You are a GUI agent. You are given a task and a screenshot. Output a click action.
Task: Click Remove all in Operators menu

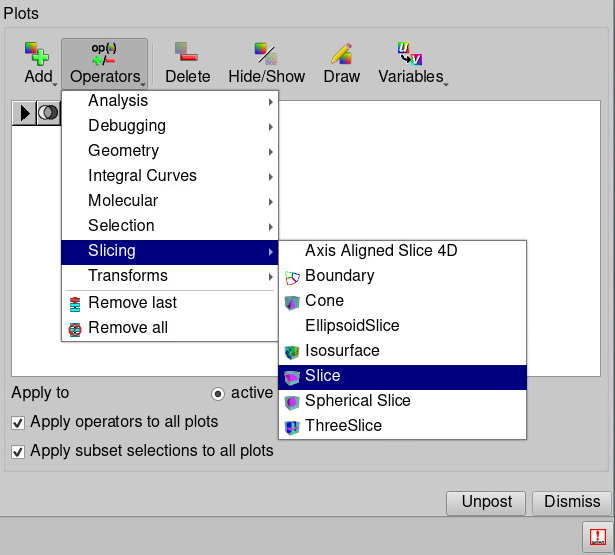(127, 328)
